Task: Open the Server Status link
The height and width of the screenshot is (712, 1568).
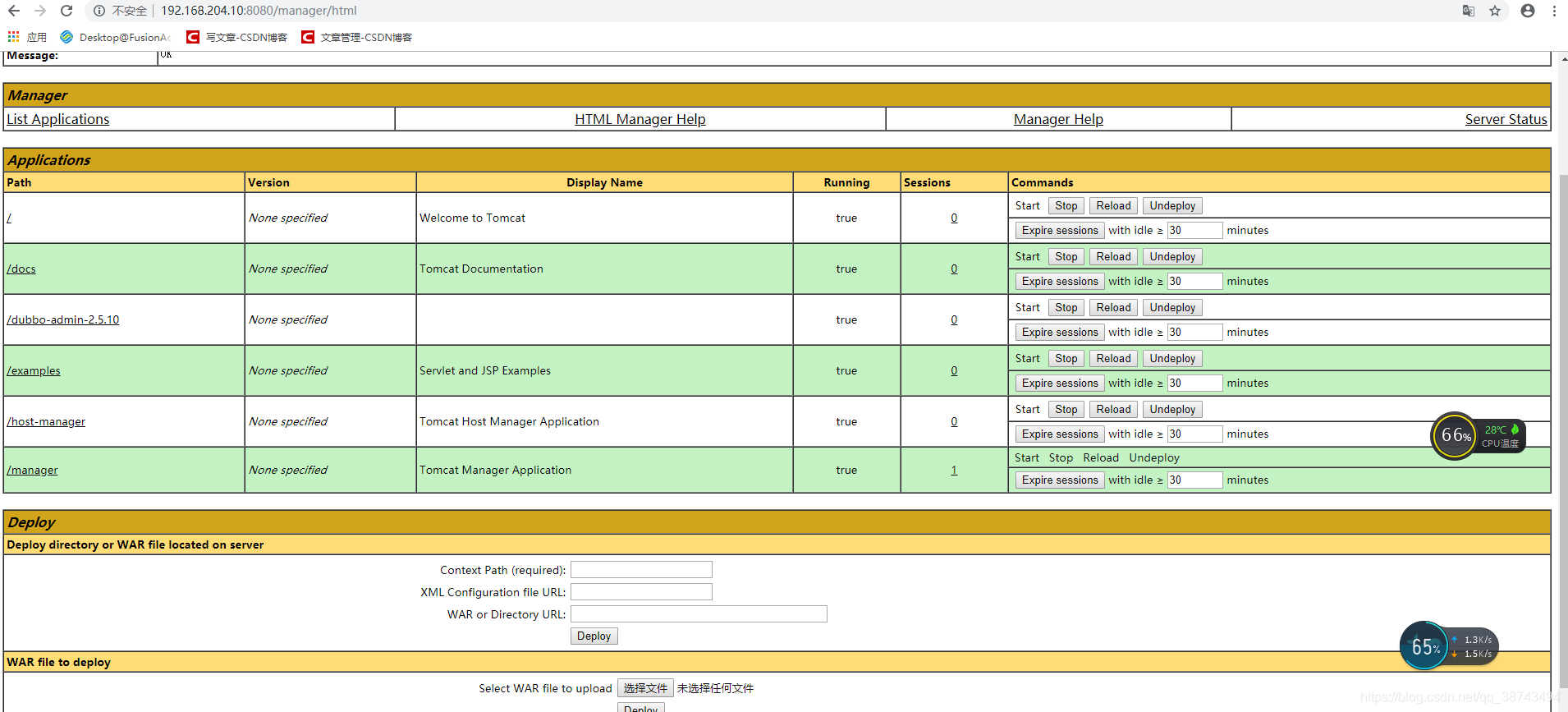Action: tap(1506, 119)
